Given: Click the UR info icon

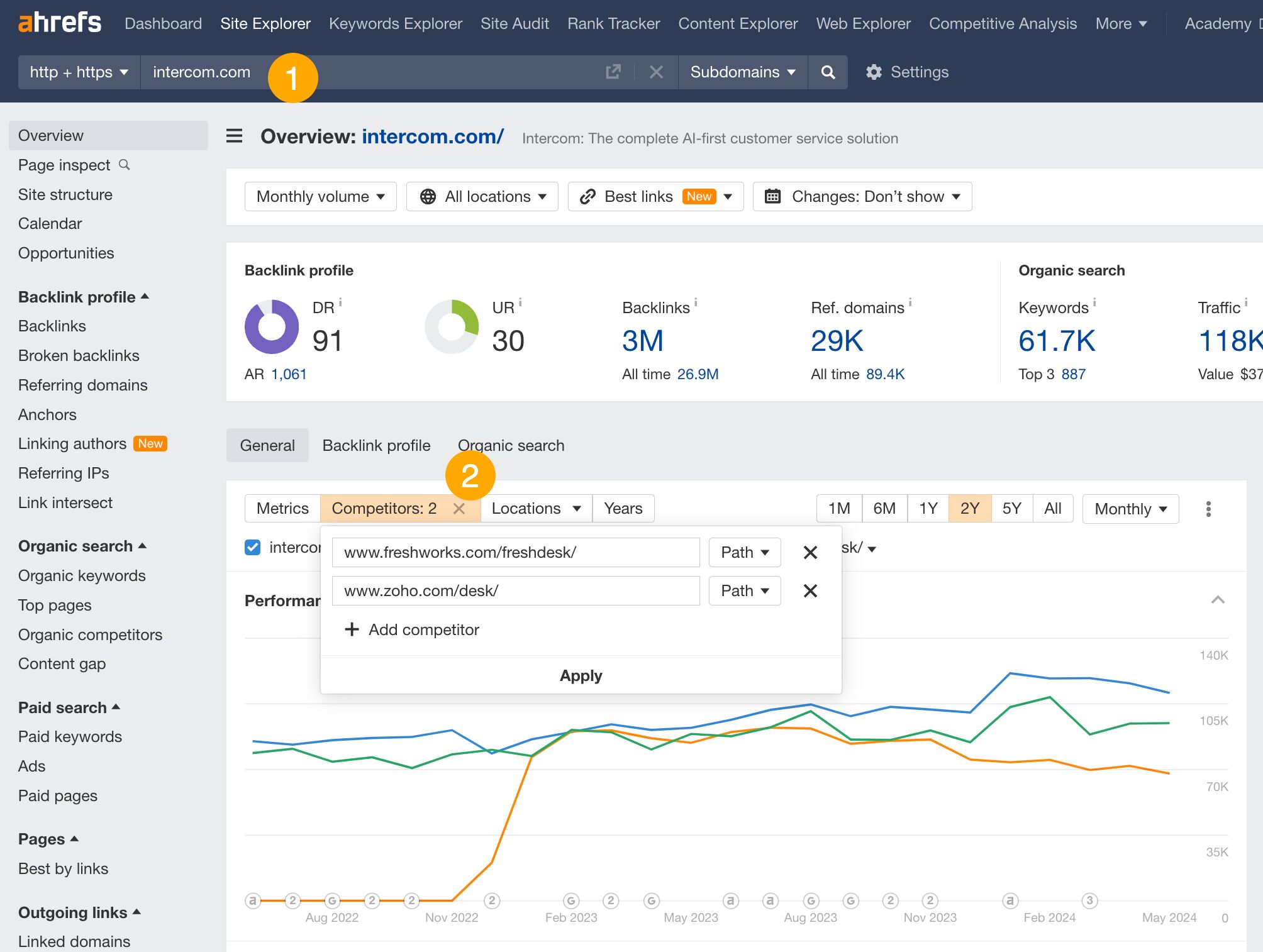Looking at the screenshot, I should click(x=520, y=302).
